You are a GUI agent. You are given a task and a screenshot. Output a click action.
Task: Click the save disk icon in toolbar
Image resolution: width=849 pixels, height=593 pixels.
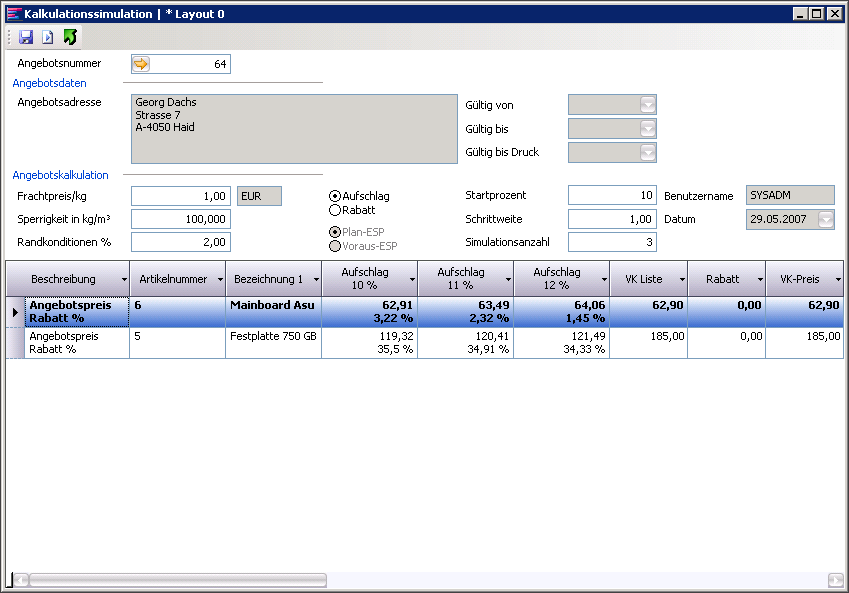(x=26, y=37)
